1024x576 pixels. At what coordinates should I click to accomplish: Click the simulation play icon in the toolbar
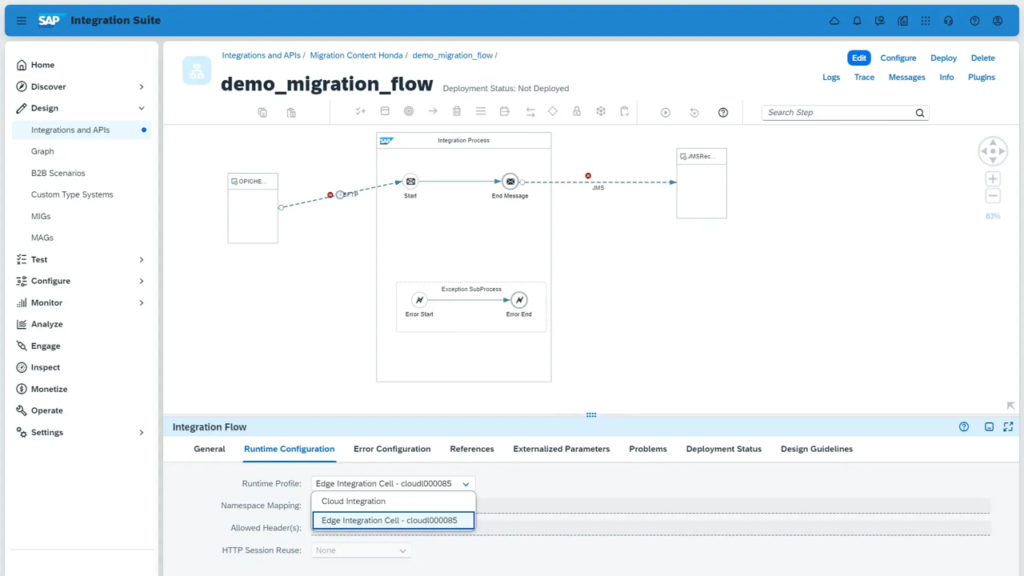(x=665, y=113)
